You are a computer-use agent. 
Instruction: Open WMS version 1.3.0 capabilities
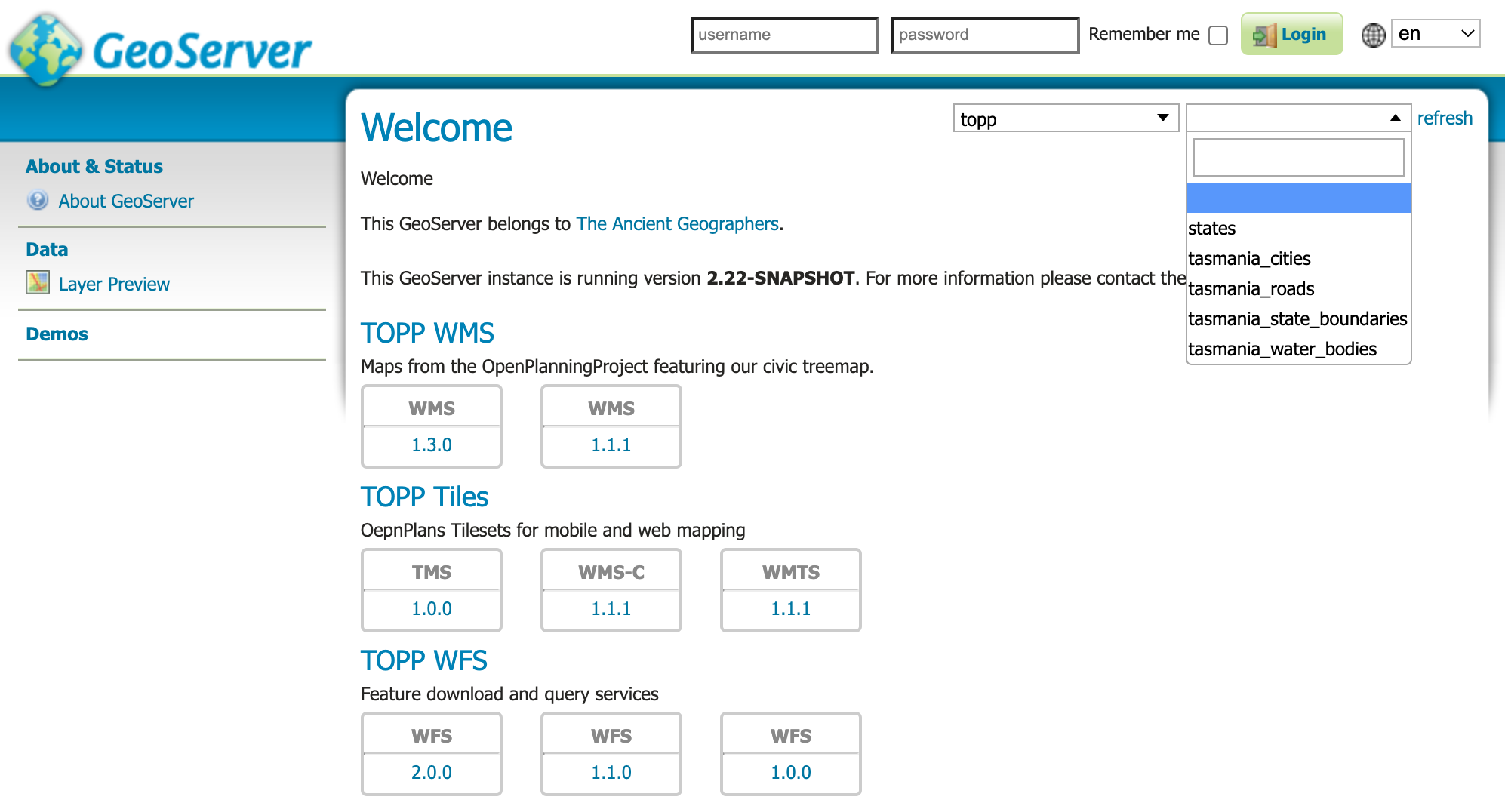tap(432, 444)
